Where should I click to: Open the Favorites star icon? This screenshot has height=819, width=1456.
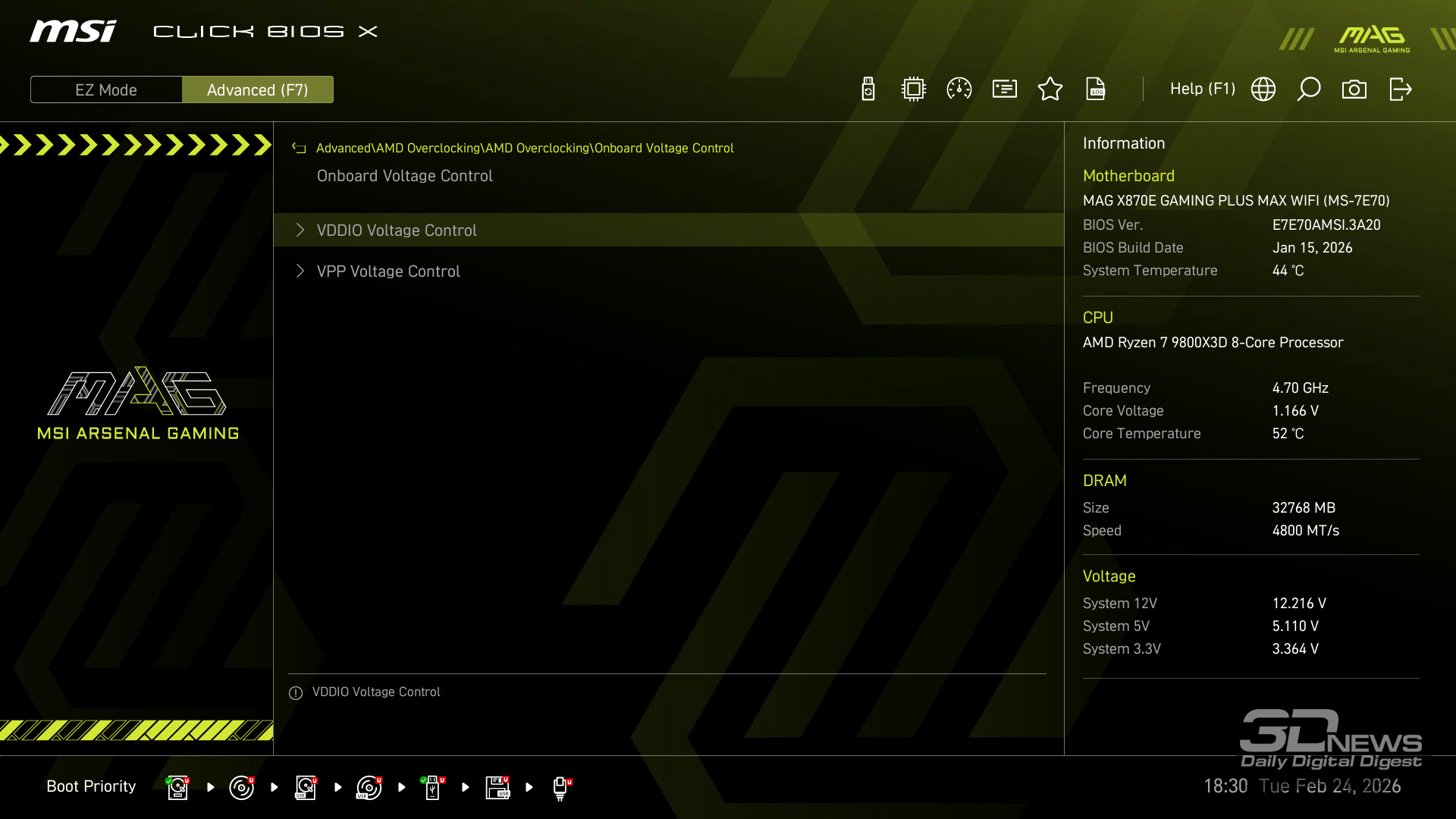pos(1050,89)
